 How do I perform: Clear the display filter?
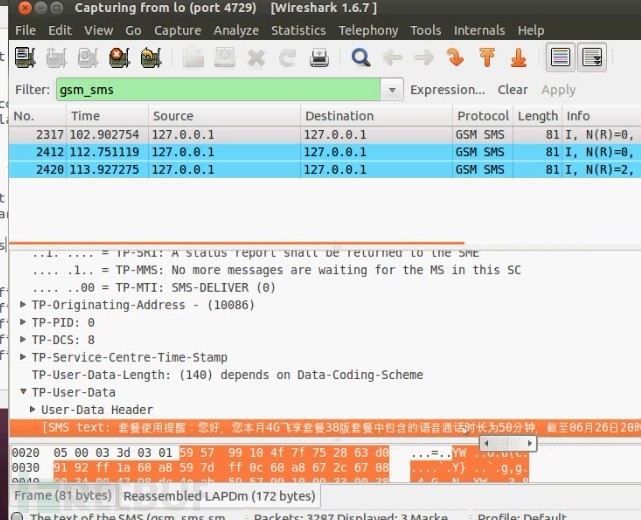click(x=512, y=90)
